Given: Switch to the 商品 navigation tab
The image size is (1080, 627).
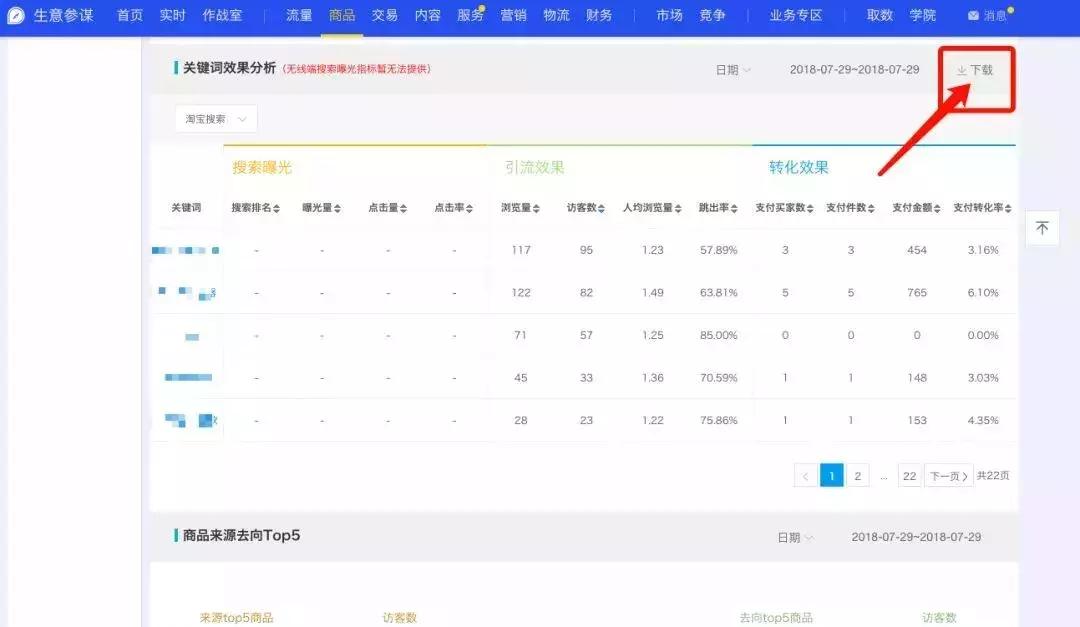Looking at the screenshot, I should click(342, 15).
